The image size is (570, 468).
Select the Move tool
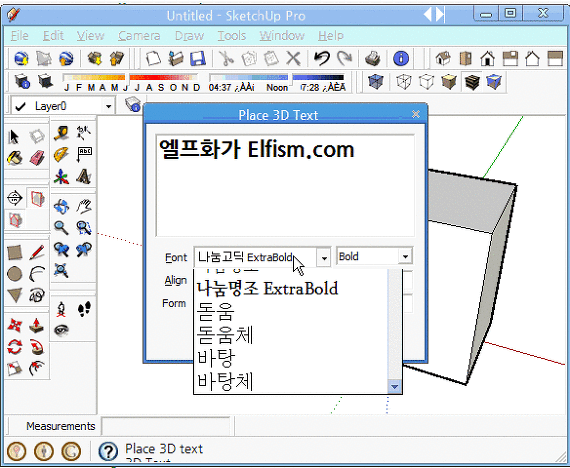pos(15,325)
